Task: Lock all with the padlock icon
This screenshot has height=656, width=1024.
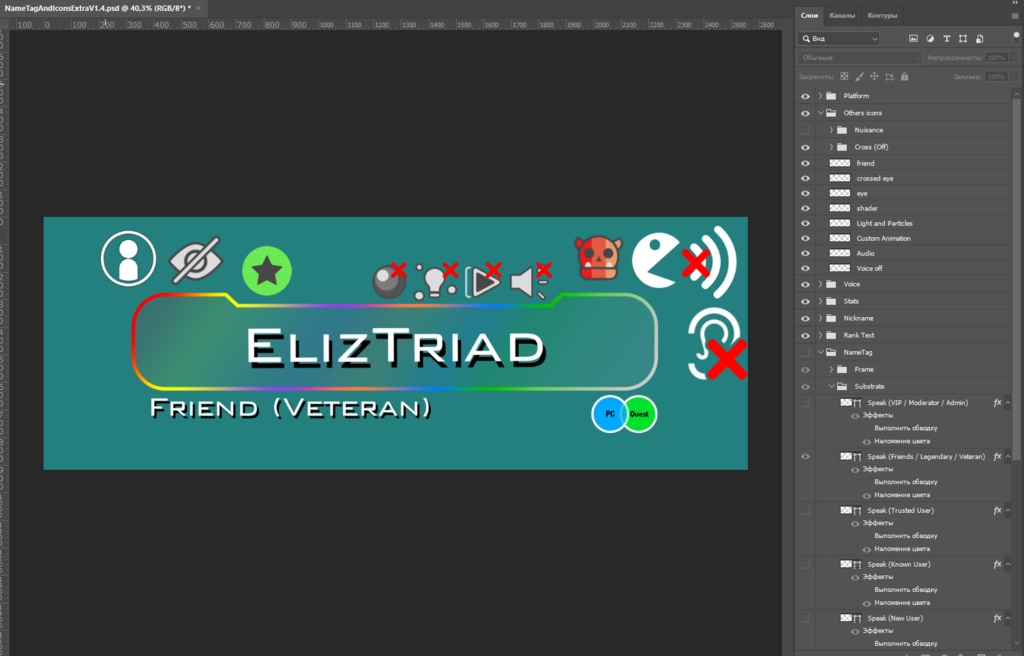Action: coord(904,76)
